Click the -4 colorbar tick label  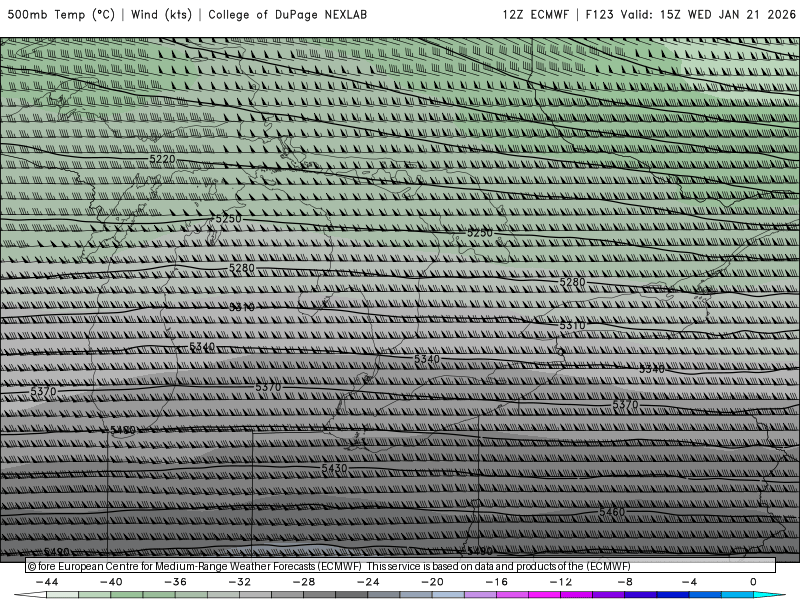click(x=689, y=582)
